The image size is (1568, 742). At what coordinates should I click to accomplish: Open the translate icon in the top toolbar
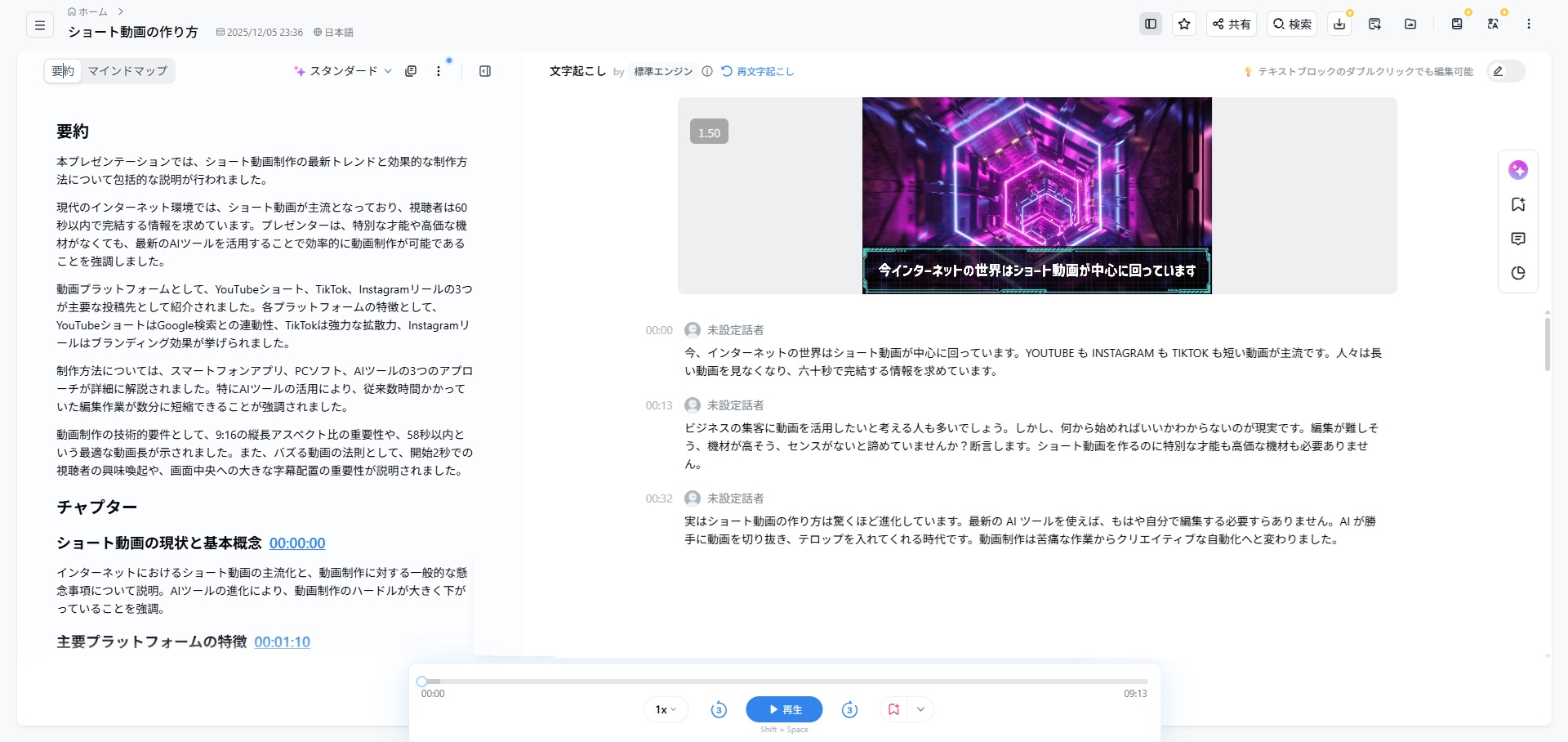(x=1493, y=25)
